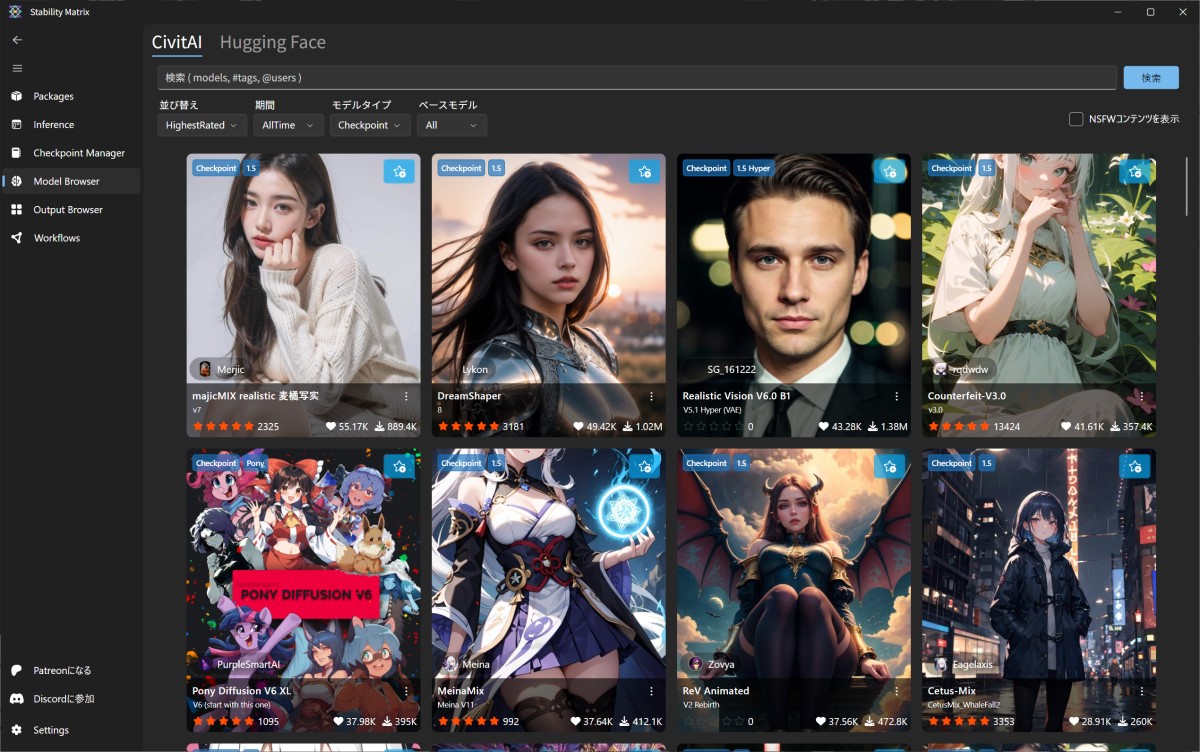Click the Stability Matrix app icon in title bar
1200x752 pixels.
click(17, 12)
